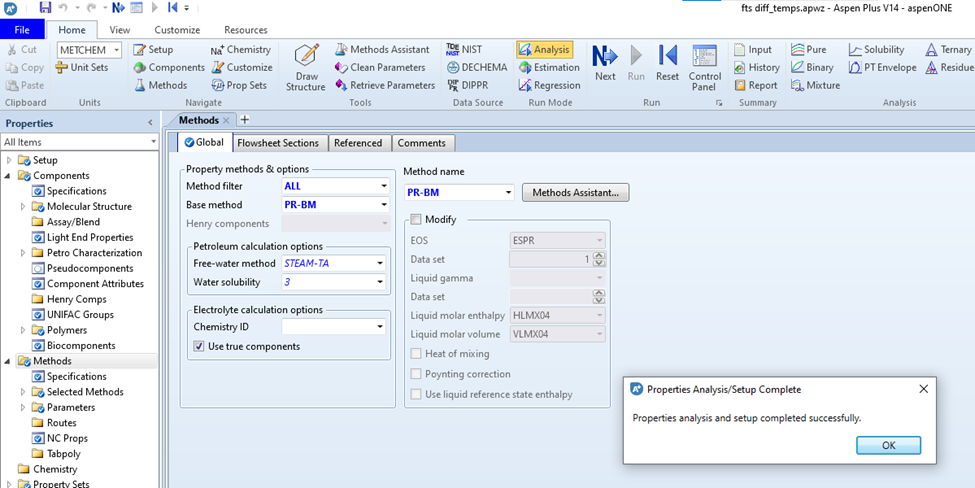
Task: Click the Customize ribbon button in Navigate group
Action: pyautogui.click(x=242, y=67)
